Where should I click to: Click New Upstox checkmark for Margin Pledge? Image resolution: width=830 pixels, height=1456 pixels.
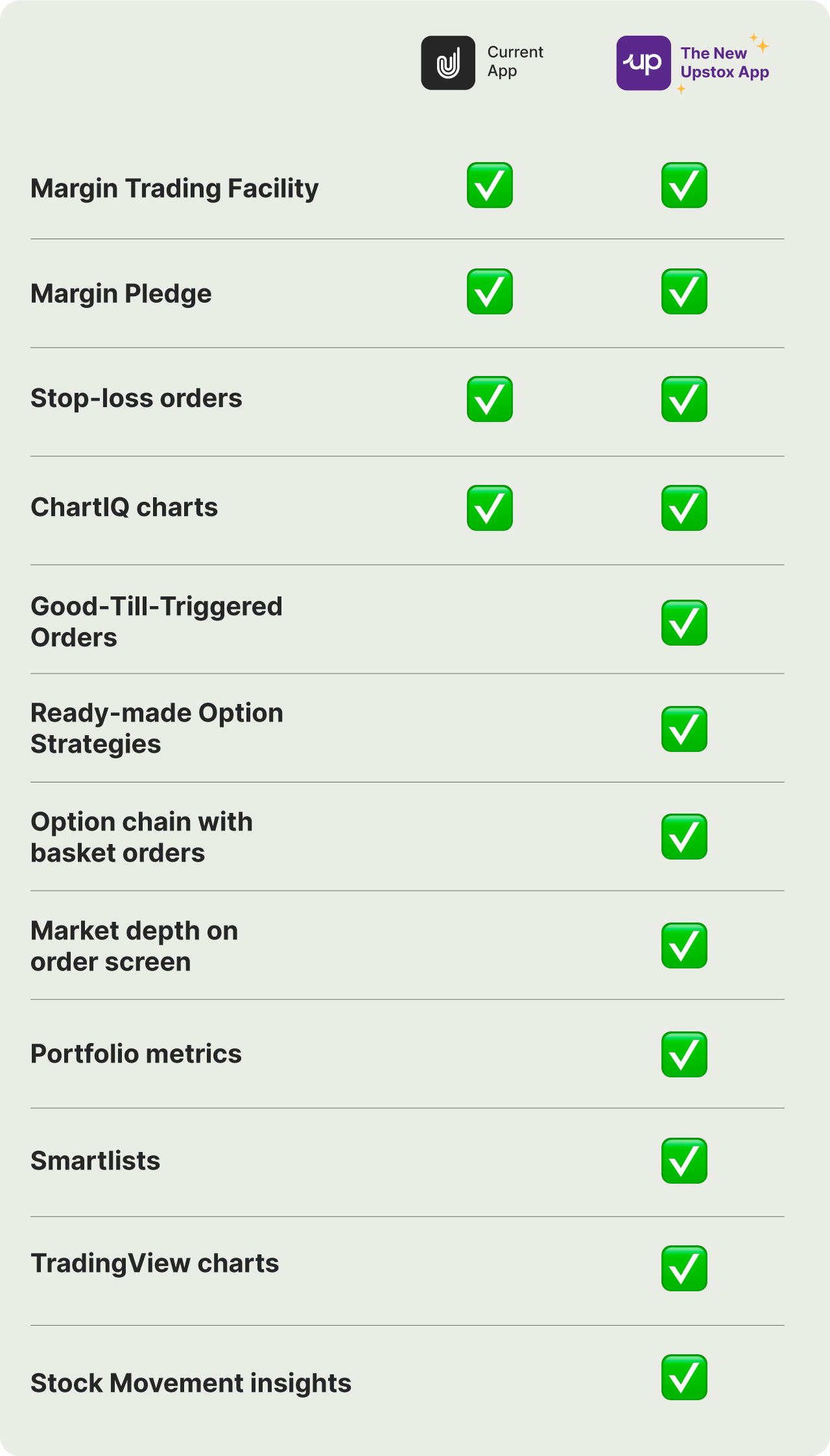click(684, 292)
